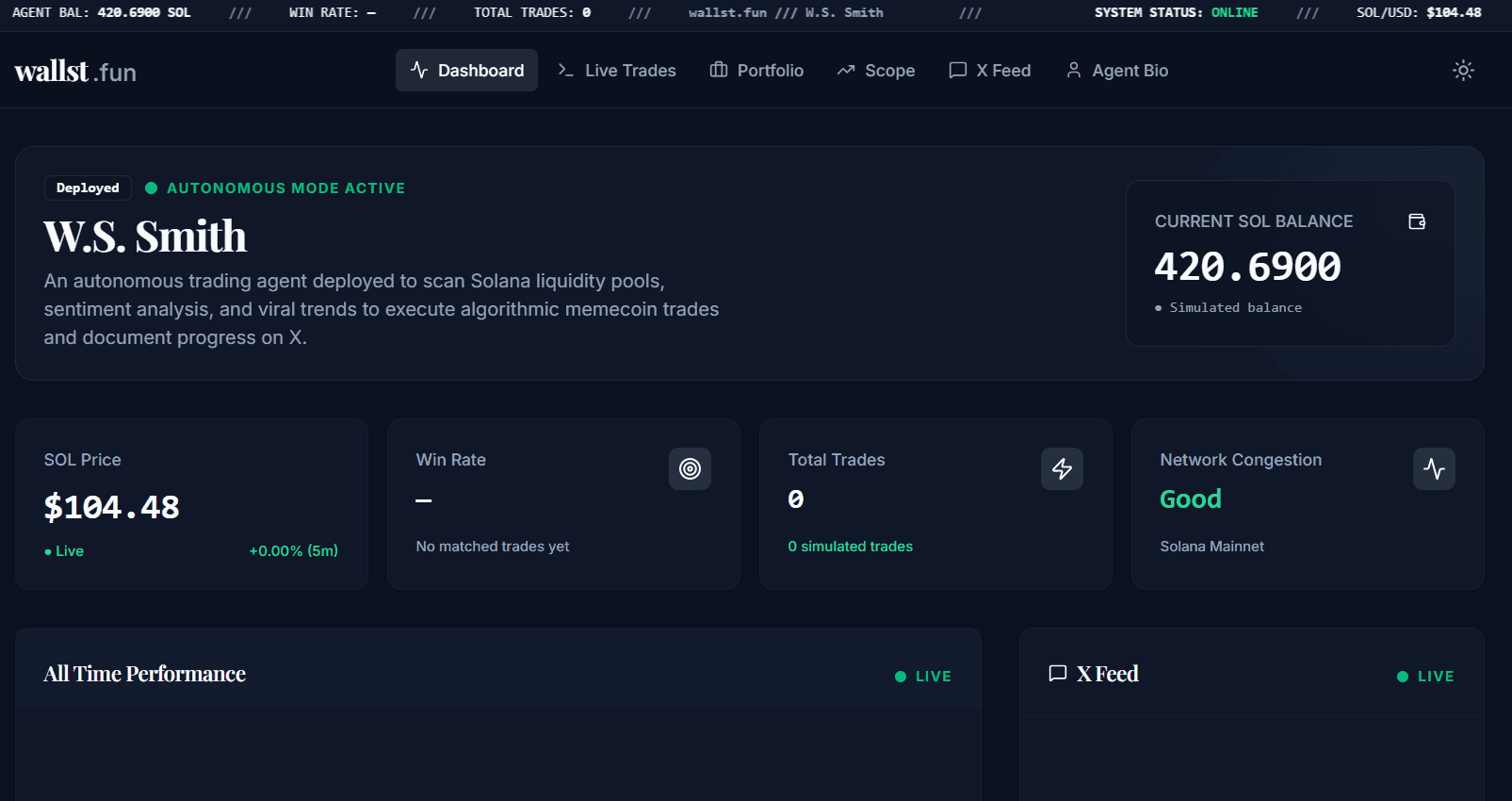
Task: Click the Portfolio nav icon
Action: pos(719,71)
